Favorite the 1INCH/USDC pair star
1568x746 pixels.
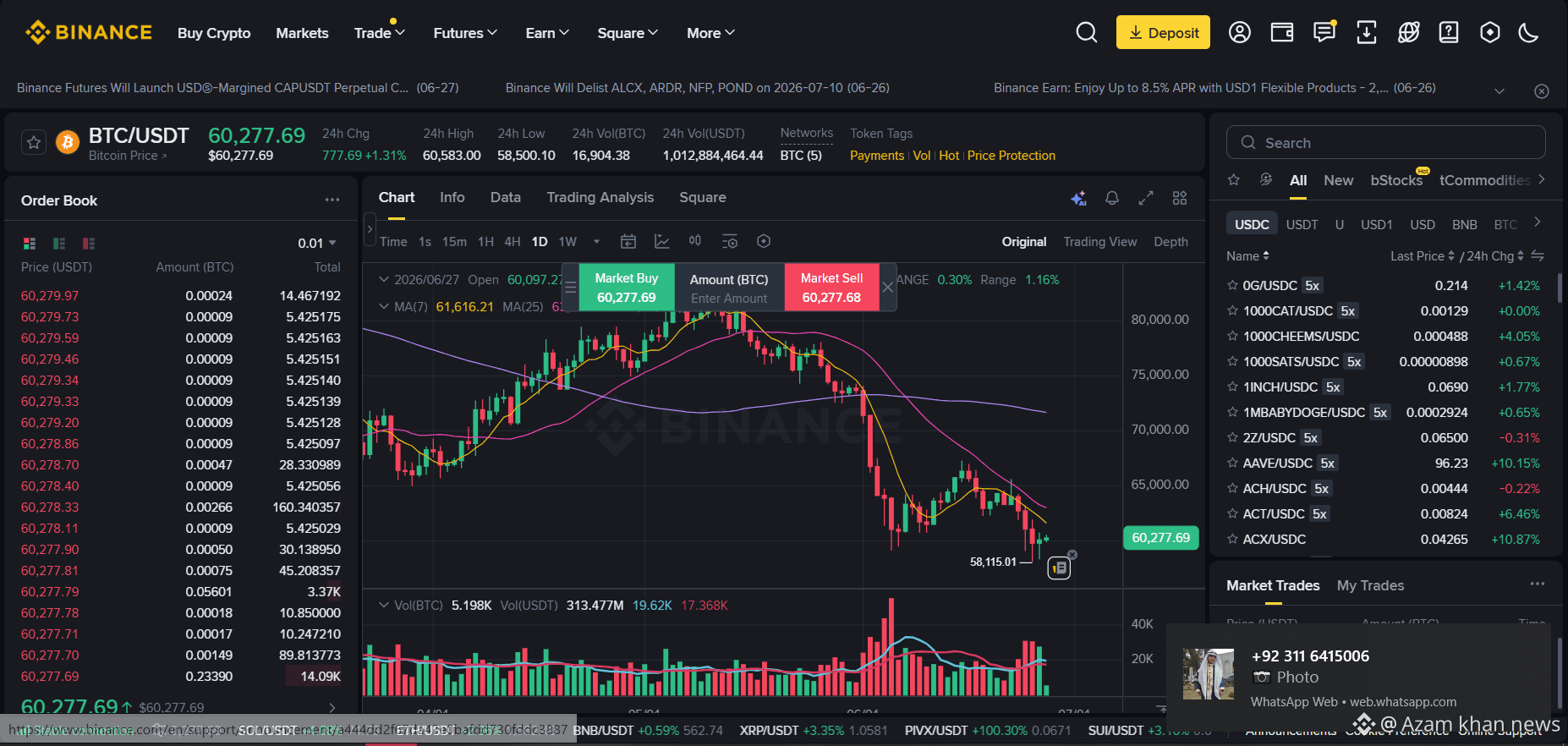(1232, 387)
